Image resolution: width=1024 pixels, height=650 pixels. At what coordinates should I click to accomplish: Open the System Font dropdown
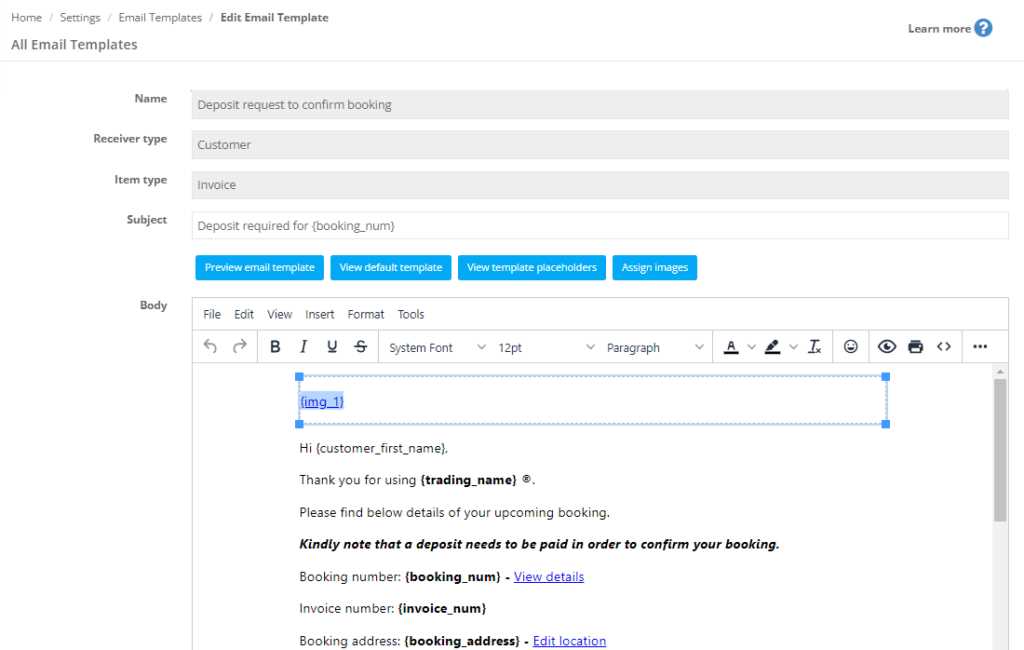pos(437,348)
